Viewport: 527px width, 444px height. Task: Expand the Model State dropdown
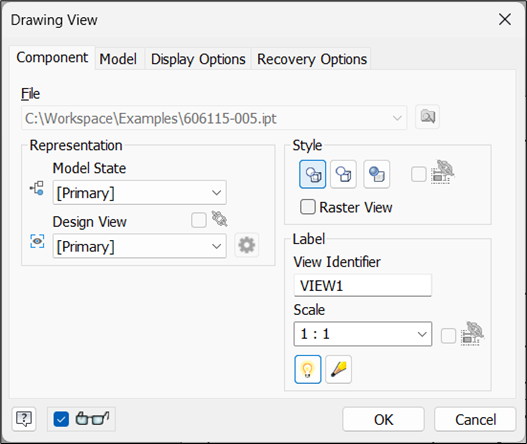pos(139,193)
